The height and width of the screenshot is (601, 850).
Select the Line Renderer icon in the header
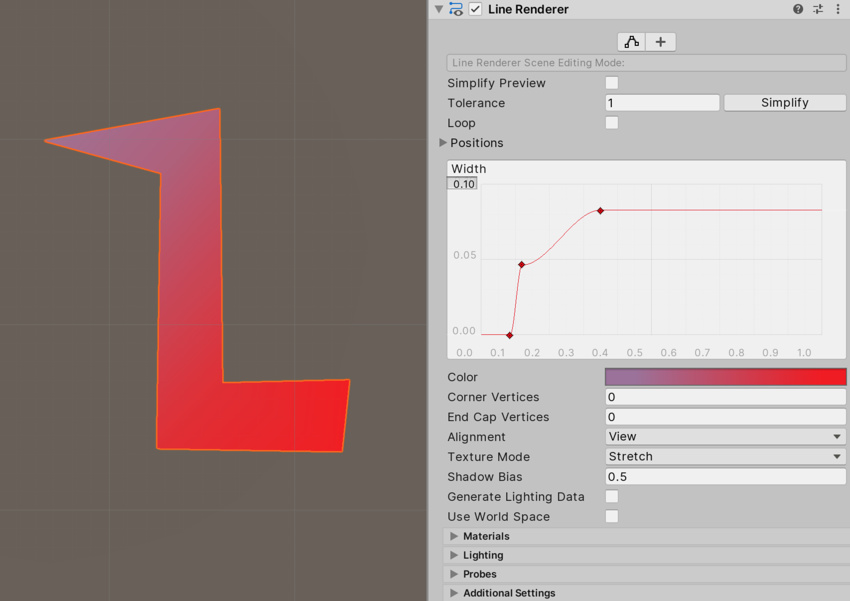point(456,9)
